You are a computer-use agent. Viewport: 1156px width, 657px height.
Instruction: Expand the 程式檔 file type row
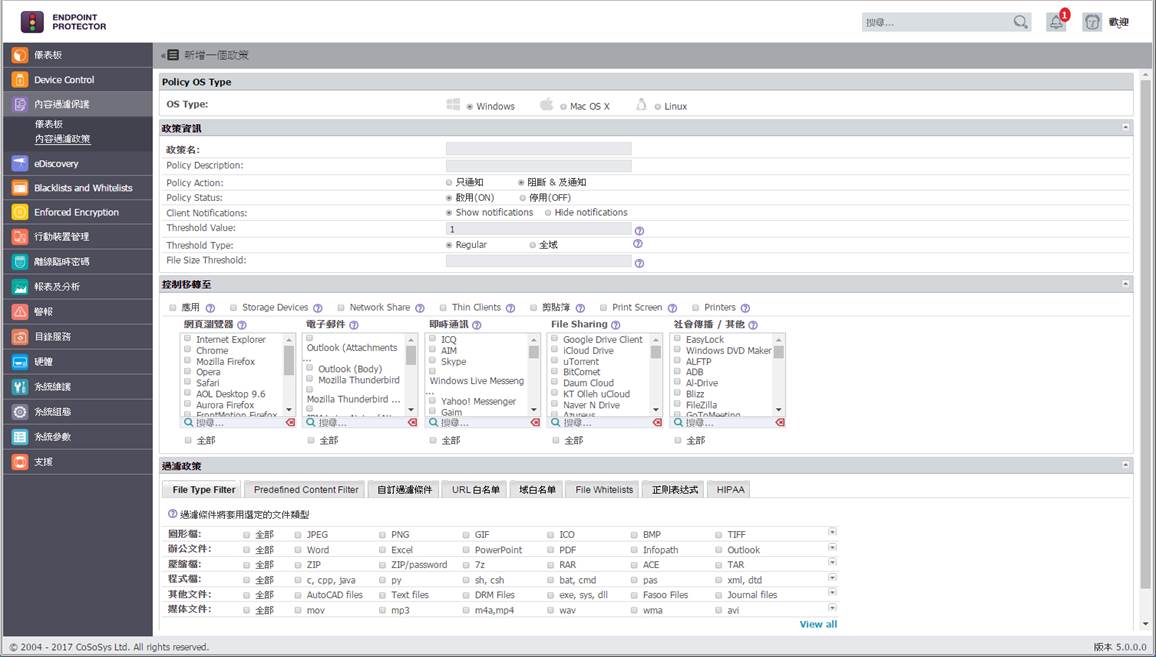(x=832, y=577)
